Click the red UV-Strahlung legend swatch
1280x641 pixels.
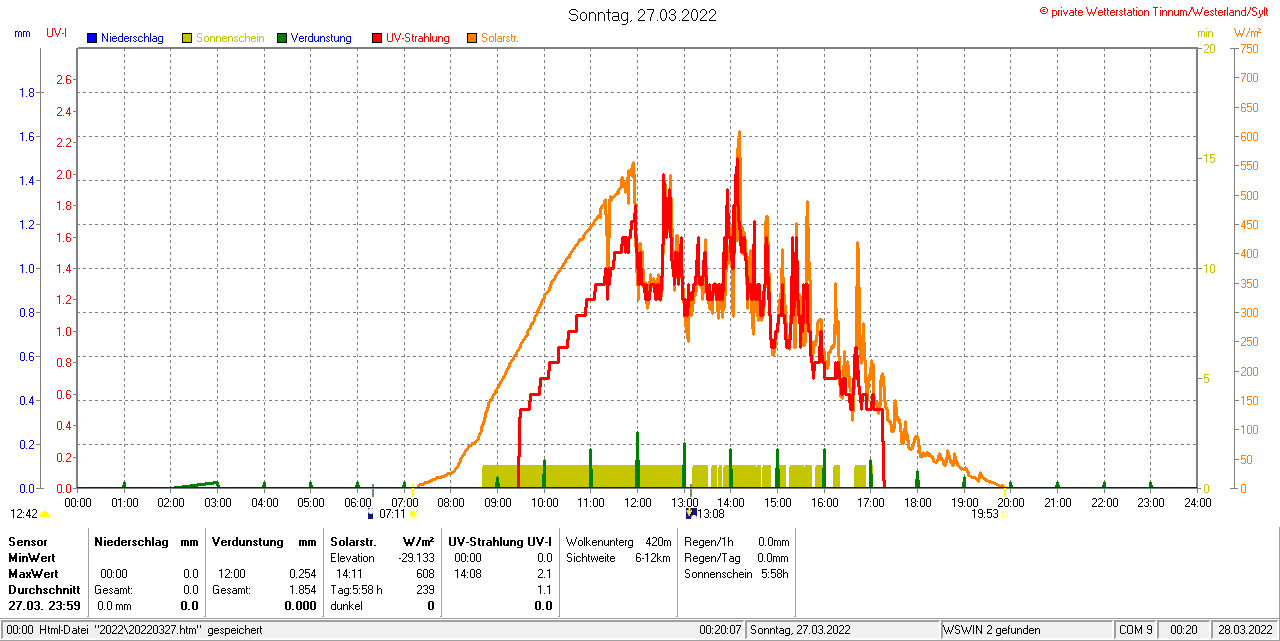click(377, 38)
